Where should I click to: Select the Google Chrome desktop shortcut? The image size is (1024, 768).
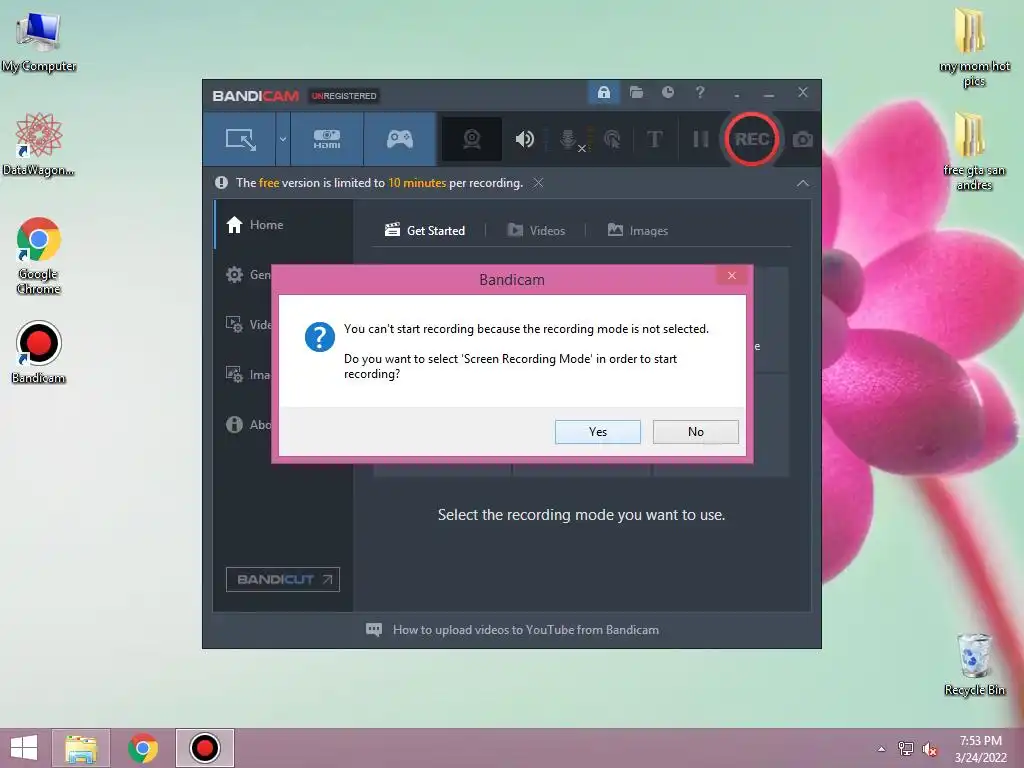pos(39,256)
